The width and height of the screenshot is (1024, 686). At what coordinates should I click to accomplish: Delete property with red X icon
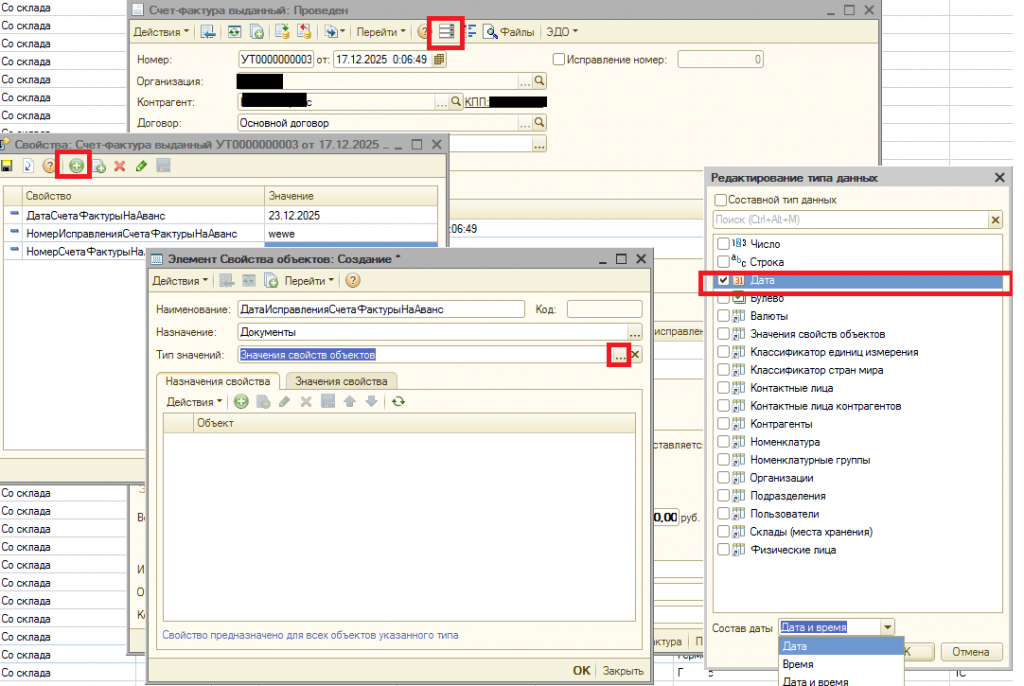120,166
